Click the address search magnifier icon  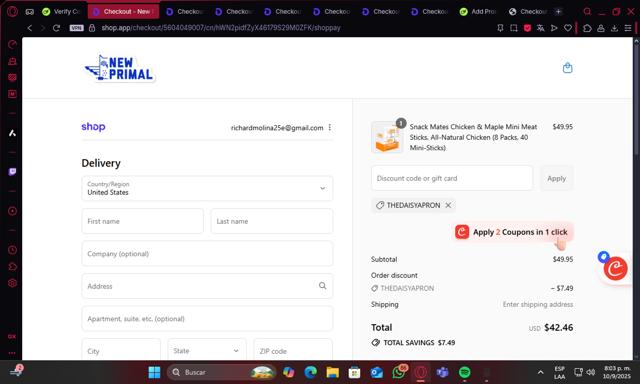tap(322, 286)
